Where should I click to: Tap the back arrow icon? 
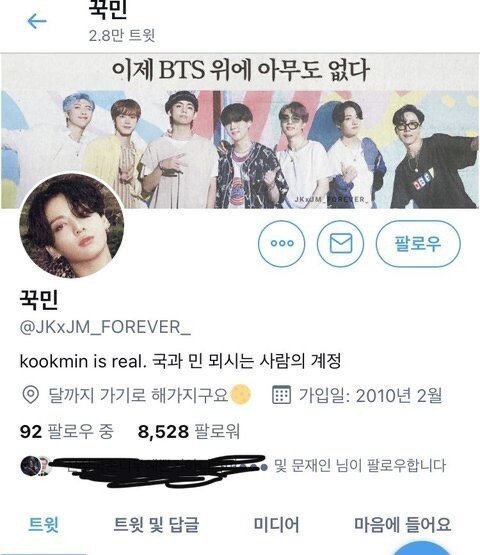click(37, 21)
